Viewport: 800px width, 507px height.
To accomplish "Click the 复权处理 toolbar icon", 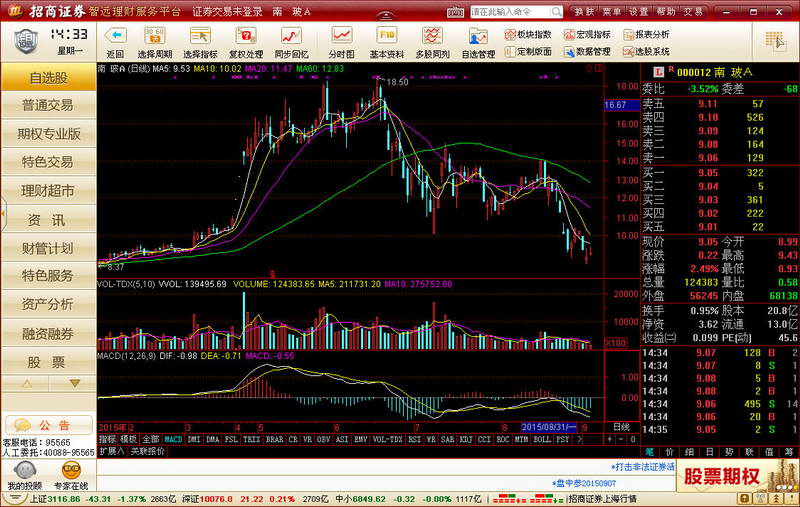I will pos(246,38).
